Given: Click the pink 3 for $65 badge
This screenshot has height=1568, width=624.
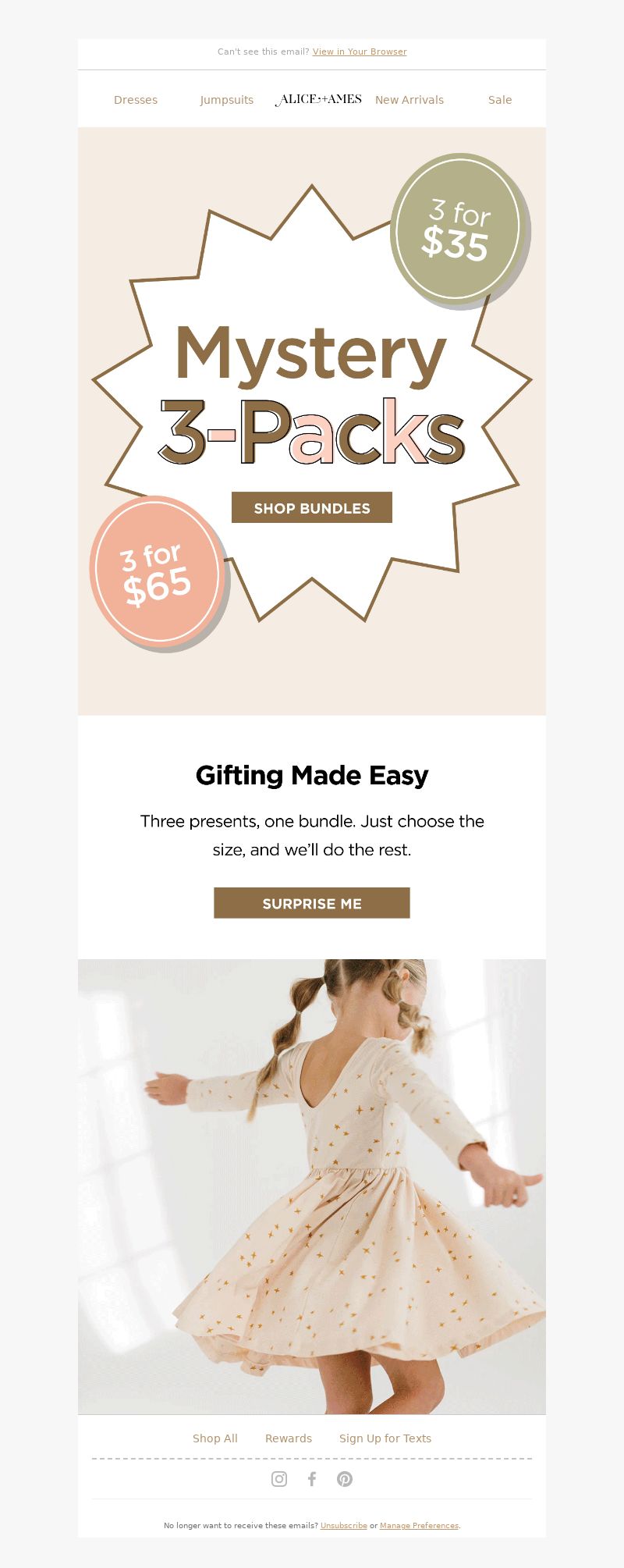Looking at the screenshot, I should tap(158, 571).
